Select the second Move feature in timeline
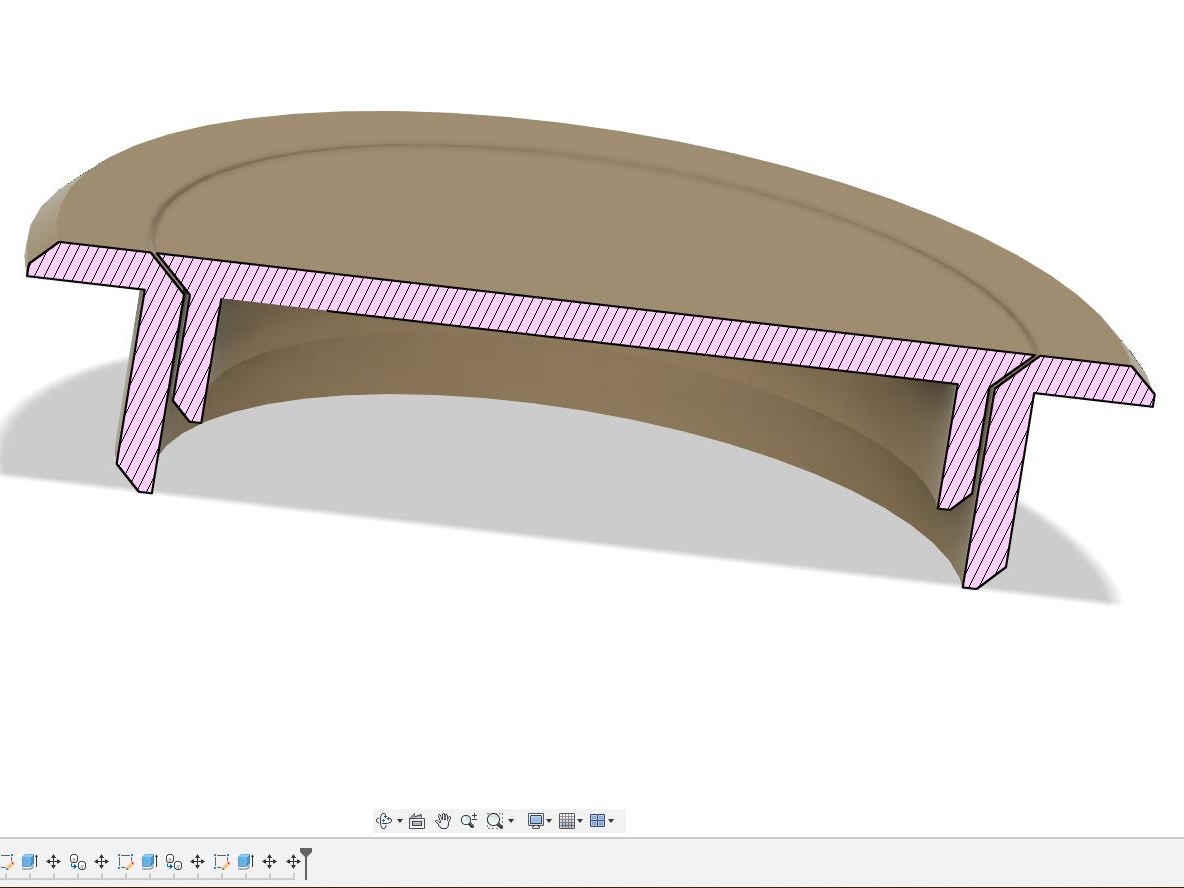The width and height of the screenshot is (1184, 888). [101, 862]
